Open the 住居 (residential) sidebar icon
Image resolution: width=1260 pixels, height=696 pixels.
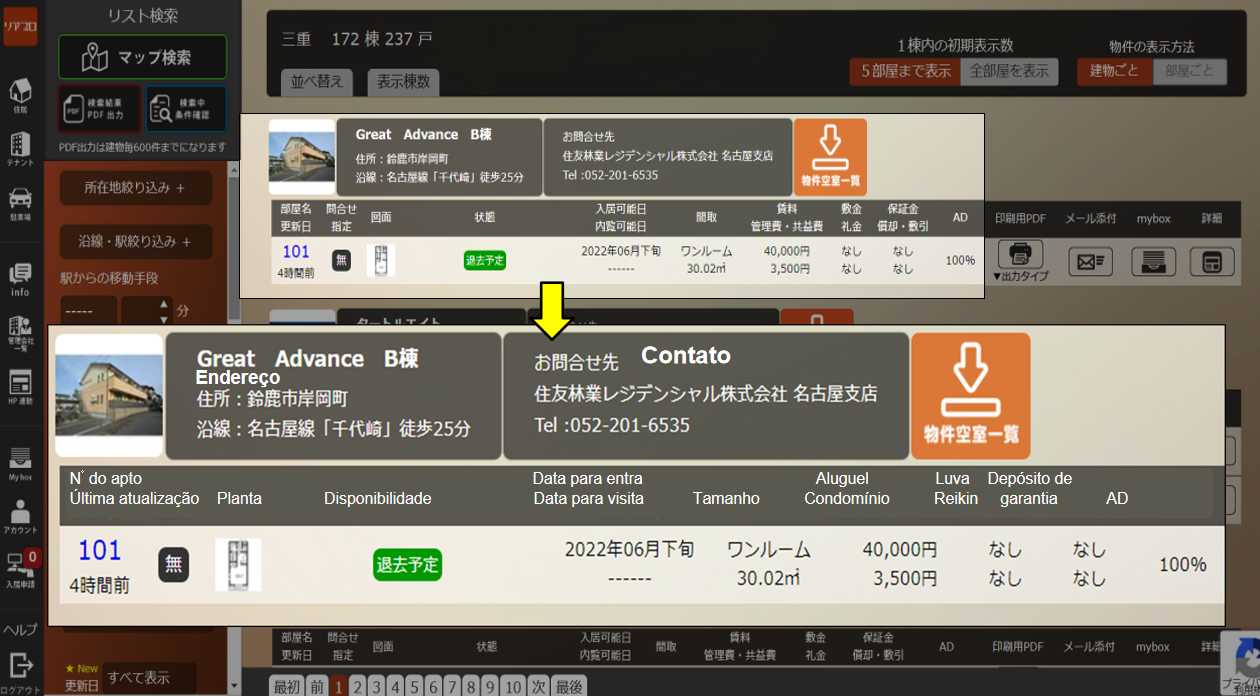(20, 95)
